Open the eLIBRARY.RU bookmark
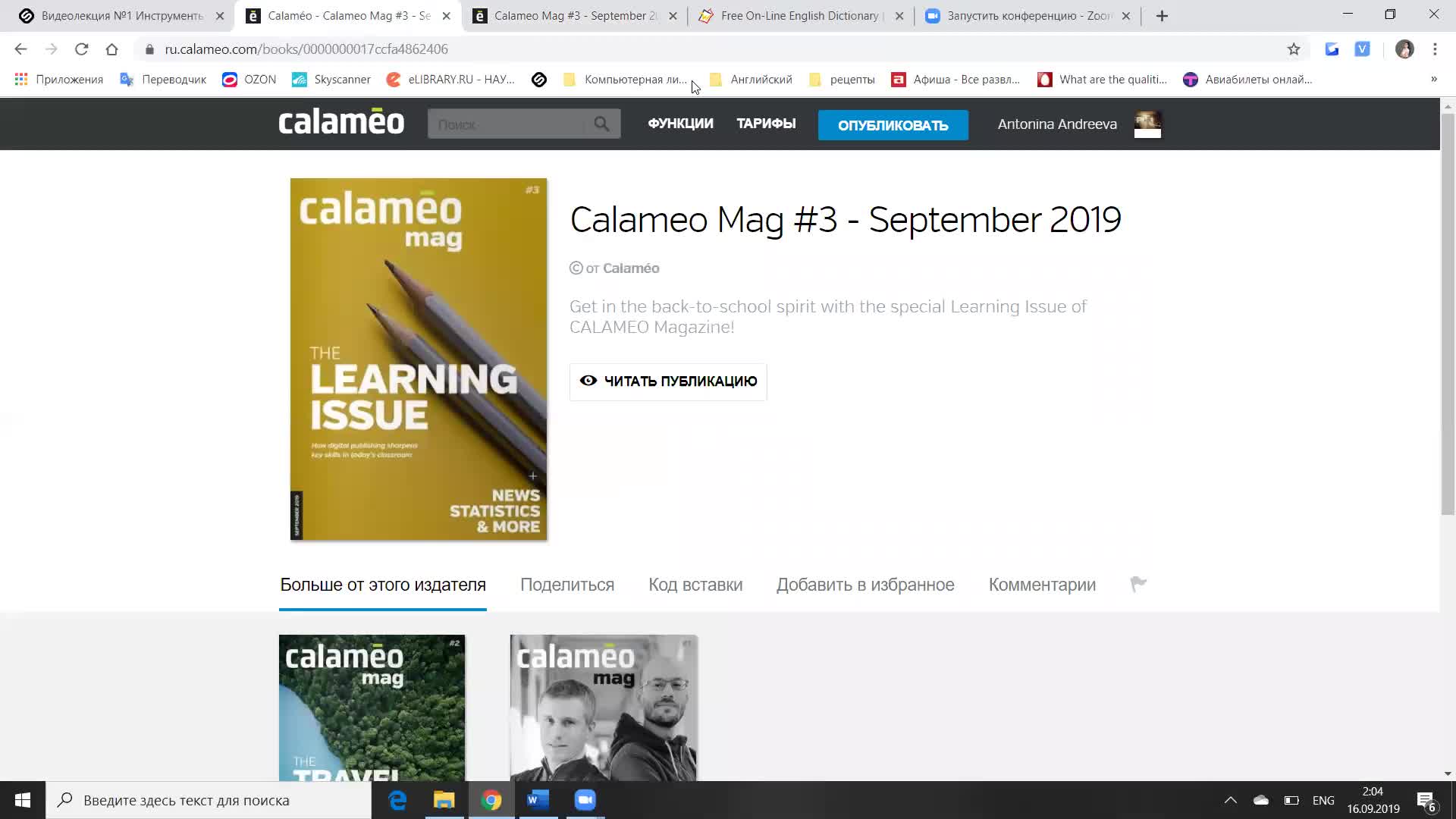The image size is (1456, 819). pos(450,80)
